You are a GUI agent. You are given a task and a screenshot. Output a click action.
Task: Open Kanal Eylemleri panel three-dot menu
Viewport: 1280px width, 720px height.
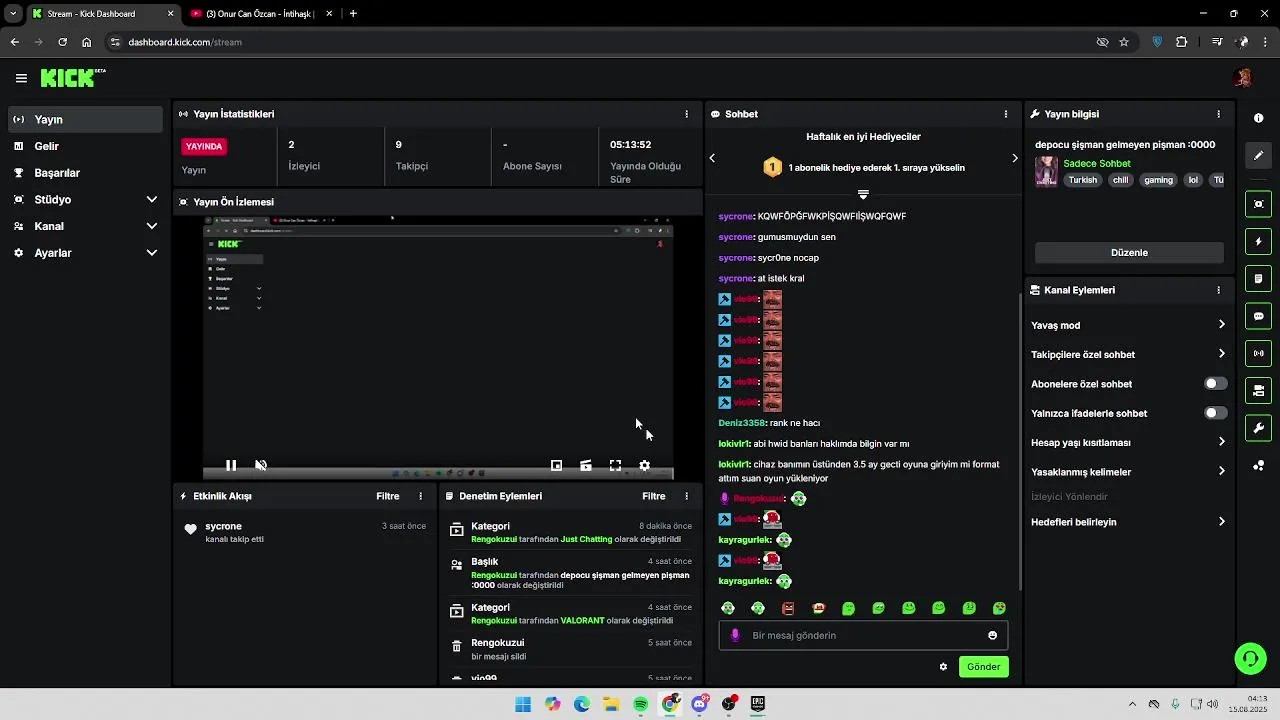point(1218,290)
